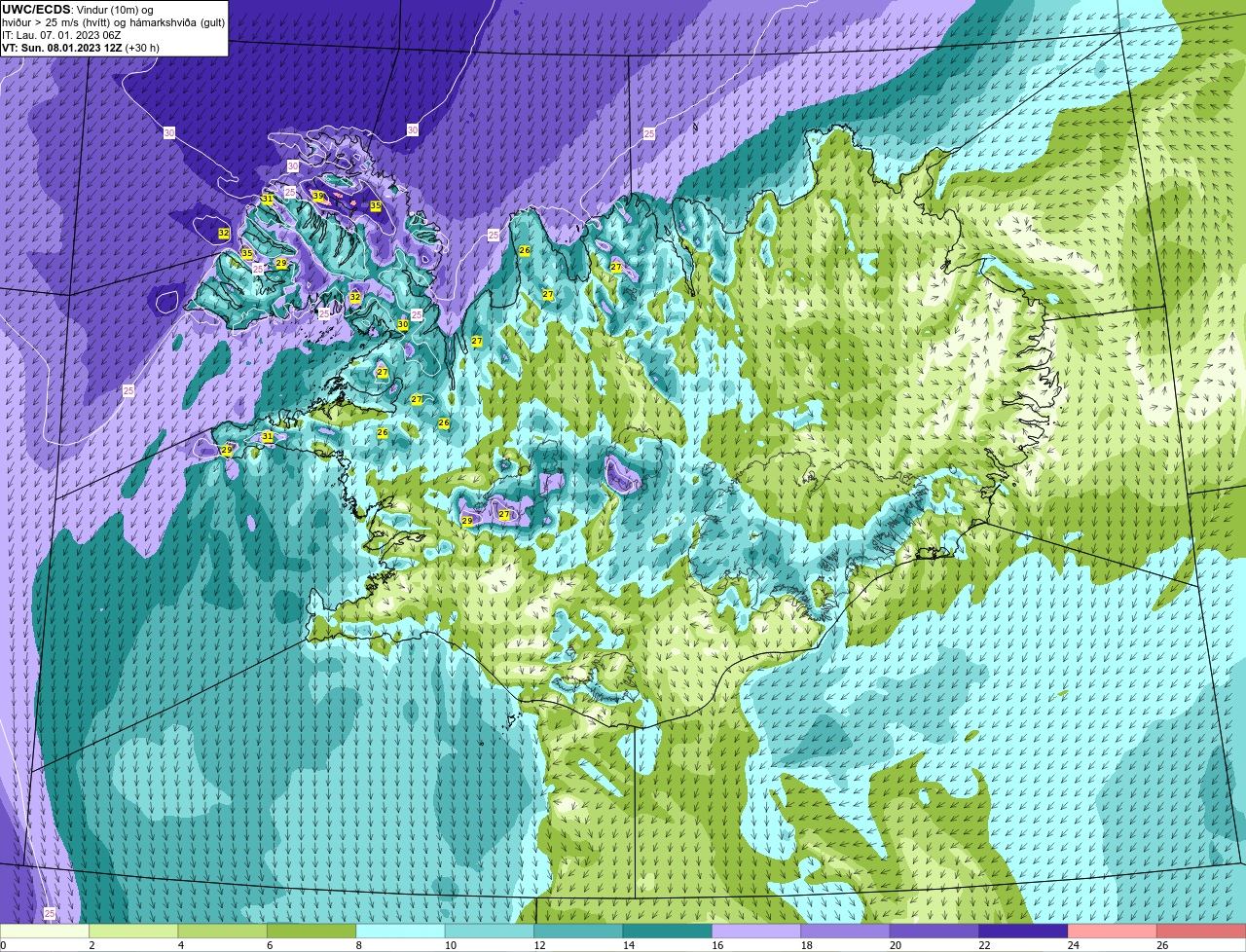Click the pale cyan 8–10 legend swatch
The height and width of the screenshot is (952, 1246).
pyautogui.click(x=401, y=931)
